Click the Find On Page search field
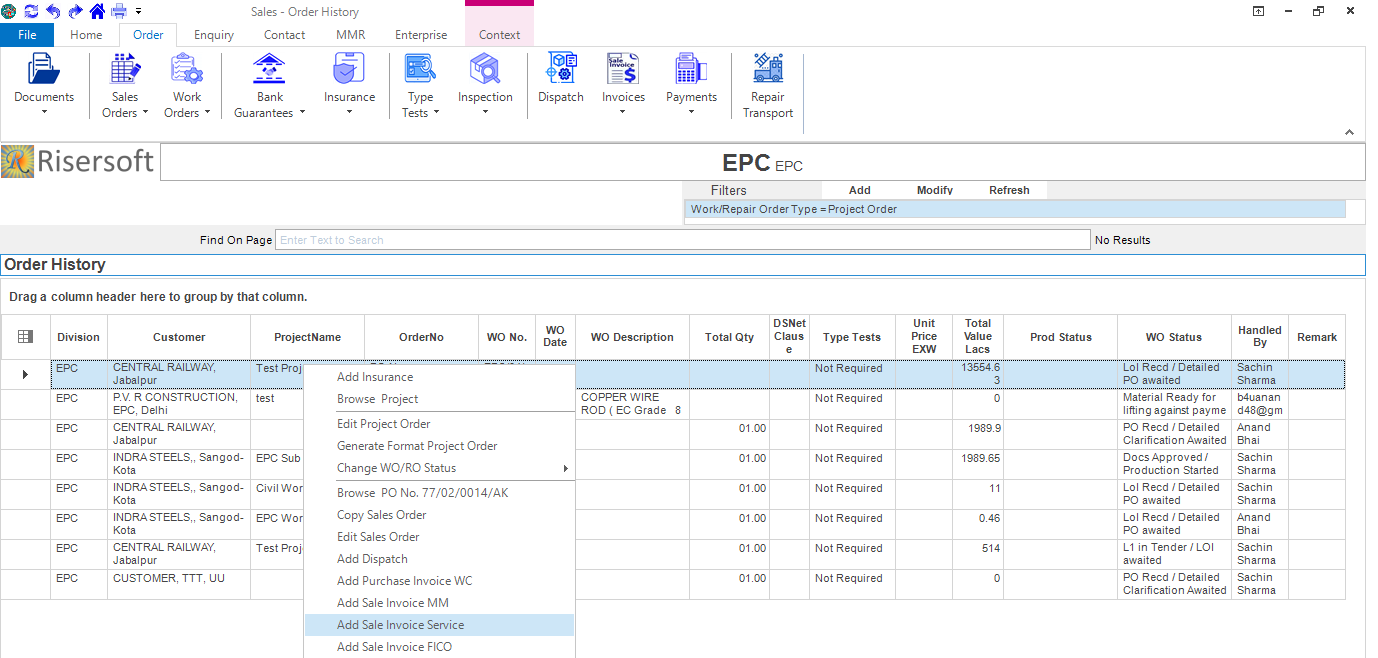The image size is (1378, 658). click(x=682, y=240)
